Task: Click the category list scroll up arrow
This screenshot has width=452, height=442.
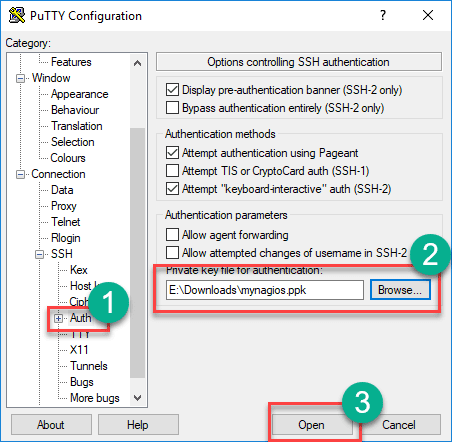Action: pos(137,63)
